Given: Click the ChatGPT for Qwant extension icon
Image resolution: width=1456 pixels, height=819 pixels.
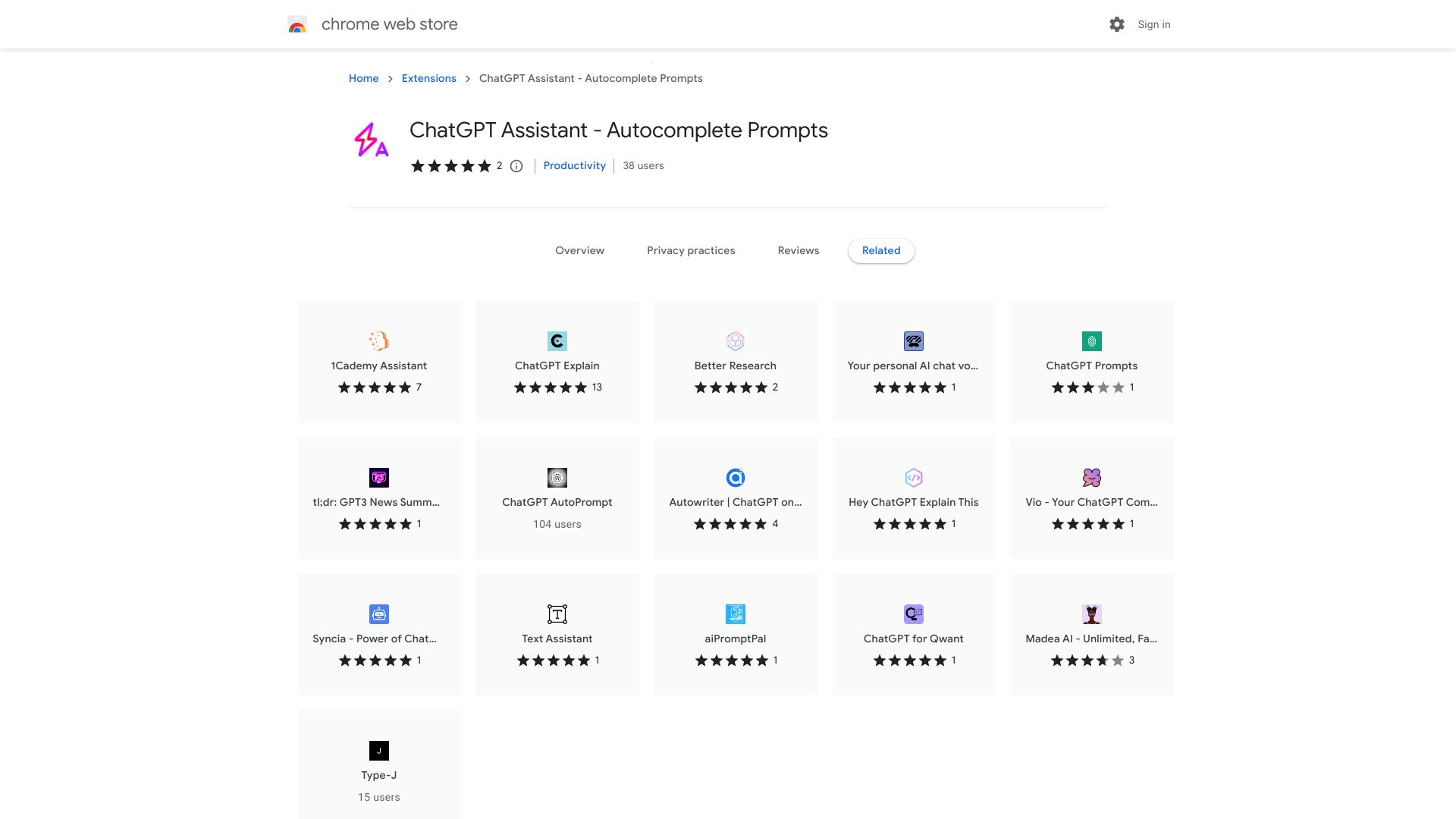Looking at the screenshot, I should point(913,614).
